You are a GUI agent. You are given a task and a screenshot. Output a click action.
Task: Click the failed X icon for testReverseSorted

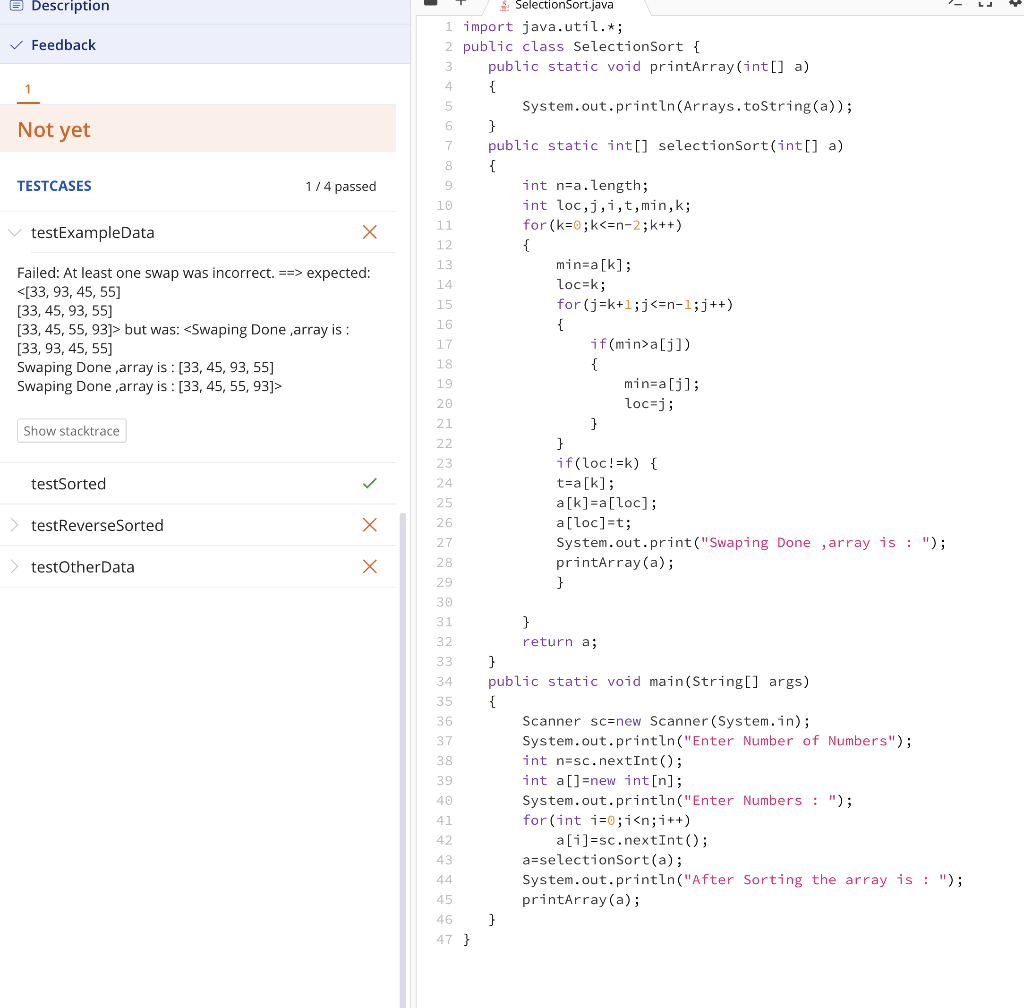point(370,525)
